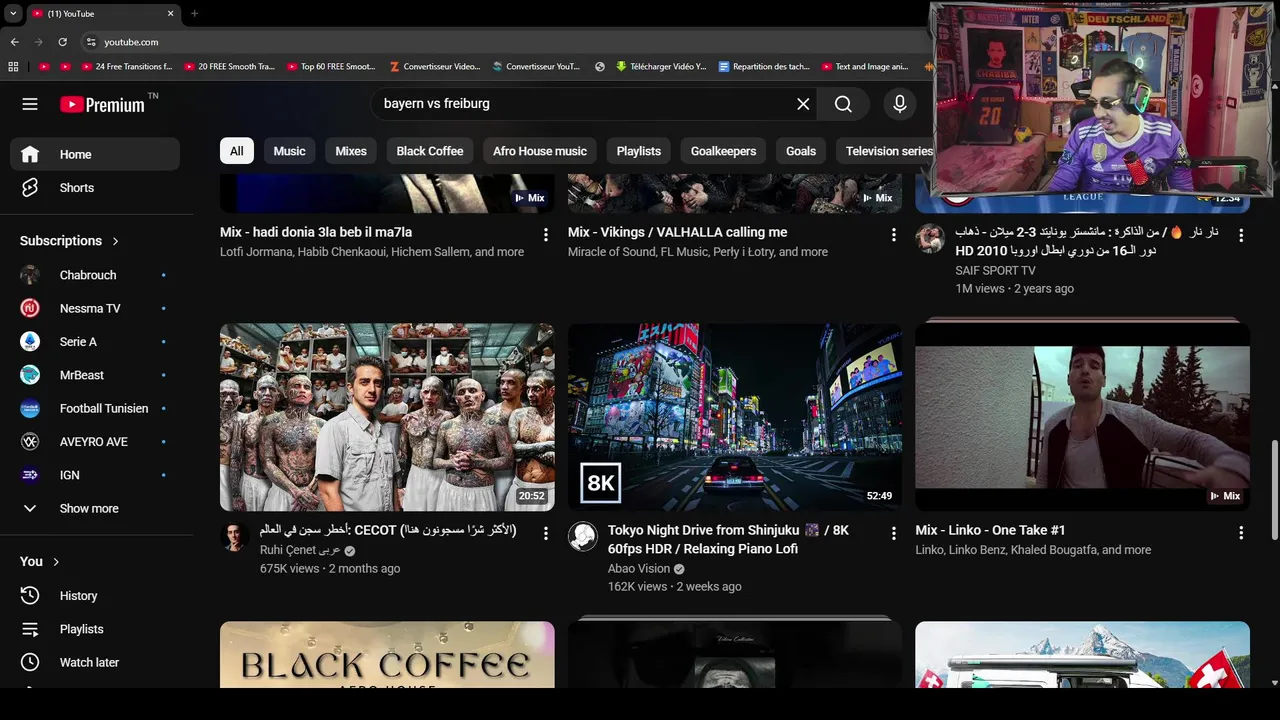Image resolution: width=1280 pixels, height=720 pixels.
Task: Select the Goalkeepers filter chip
Action: click(x=724, y=151)
